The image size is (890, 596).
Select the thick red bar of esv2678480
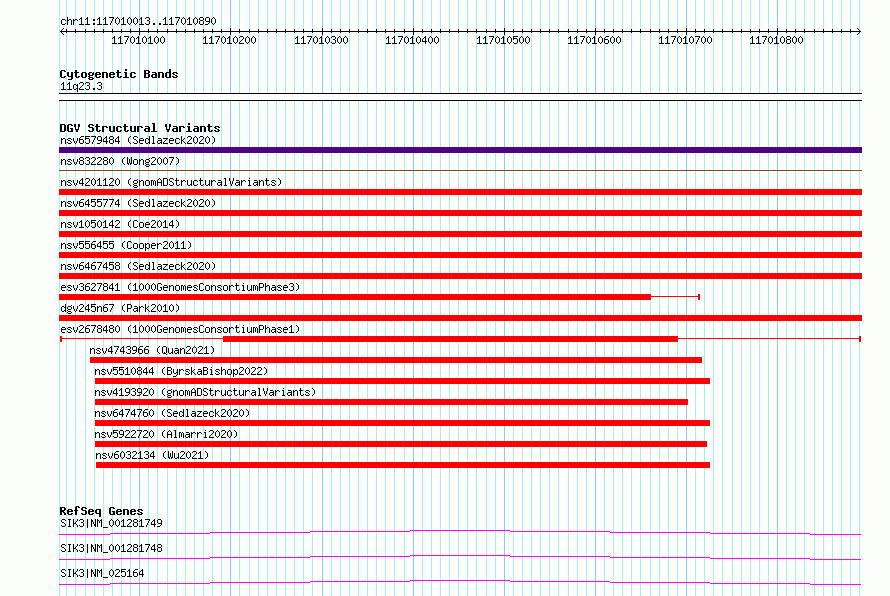451,339
